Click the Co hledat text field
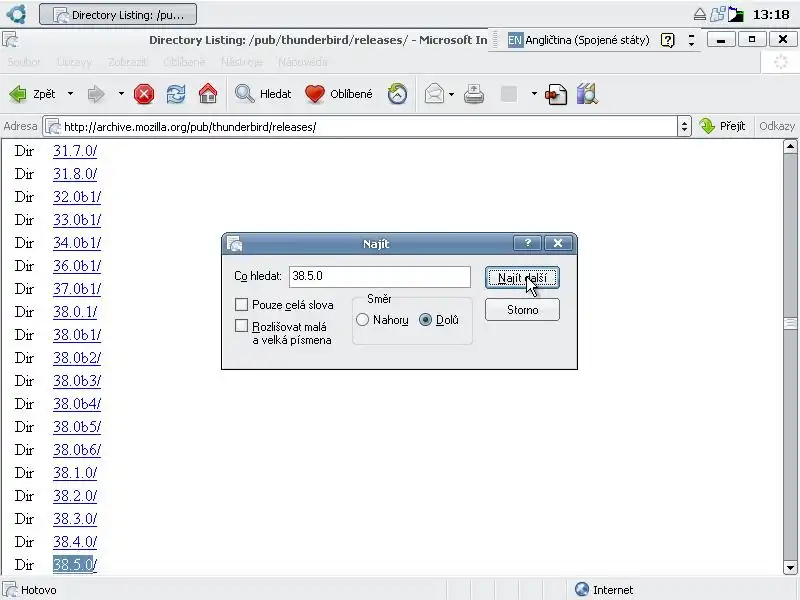This screenshot has height=600, width=800. point(380,277)
